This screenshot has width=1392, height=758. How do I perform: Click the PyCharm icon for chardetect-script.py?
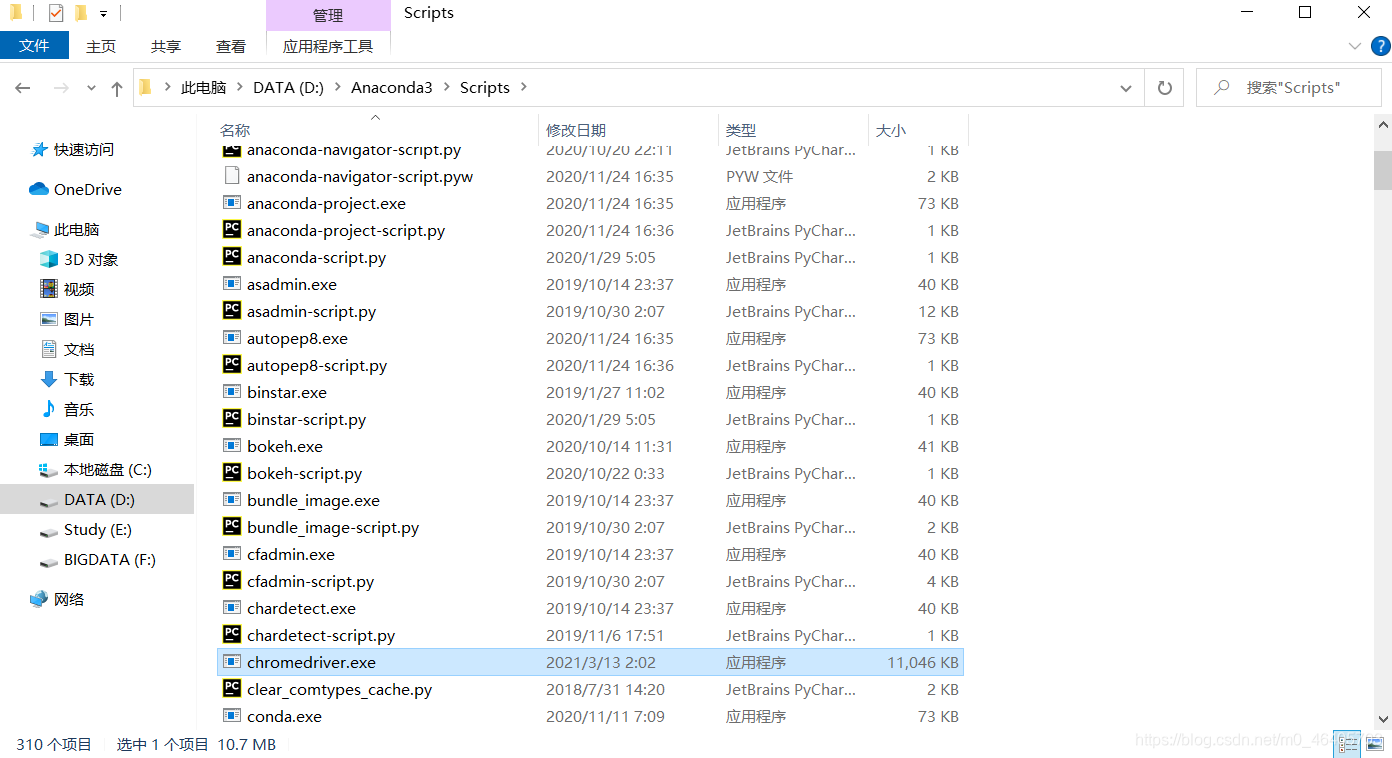tap(231, 635)
